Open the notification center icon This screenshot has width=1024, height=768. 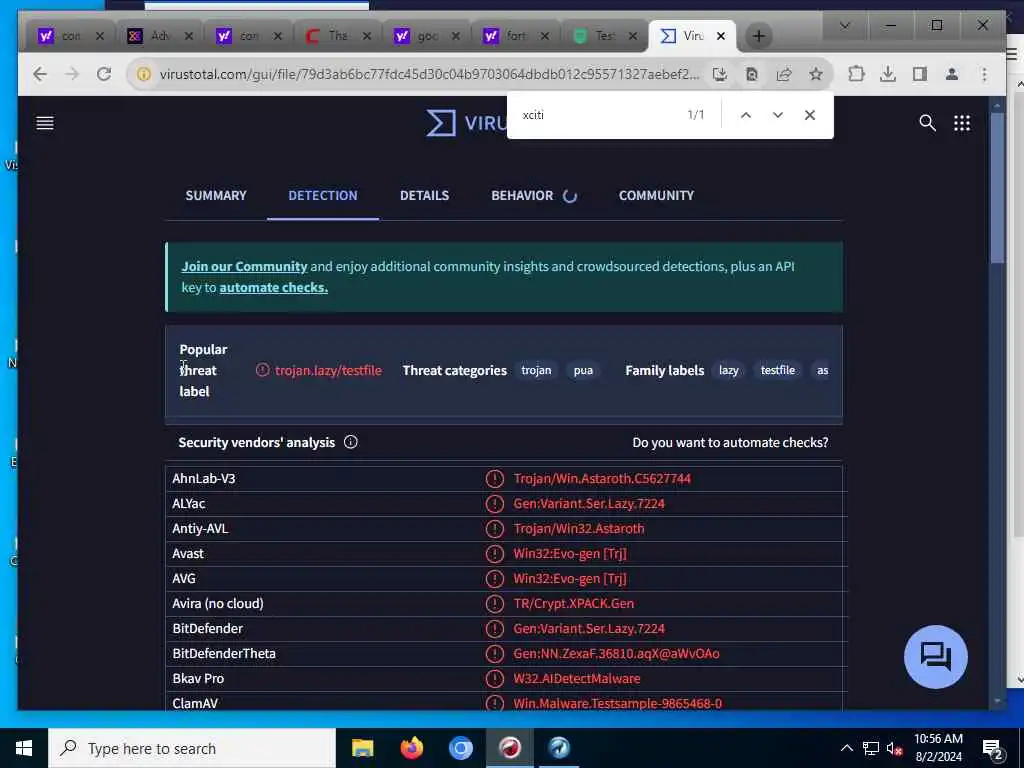coord(993,748)
